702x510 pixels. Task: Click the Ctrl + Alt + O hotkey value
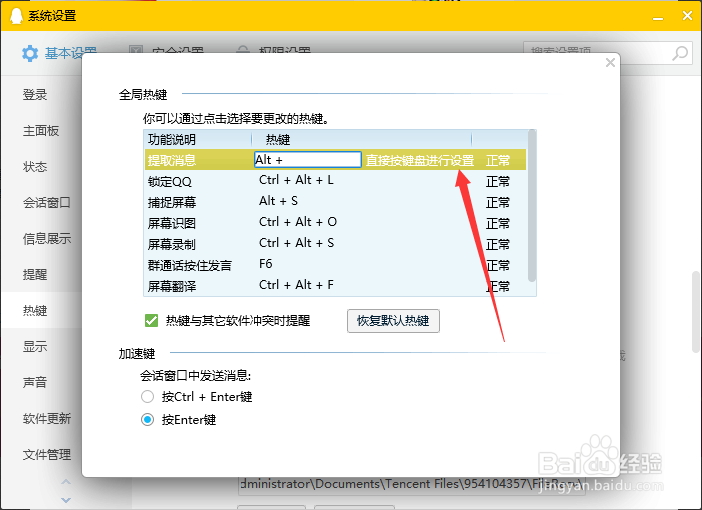point(298,222)
